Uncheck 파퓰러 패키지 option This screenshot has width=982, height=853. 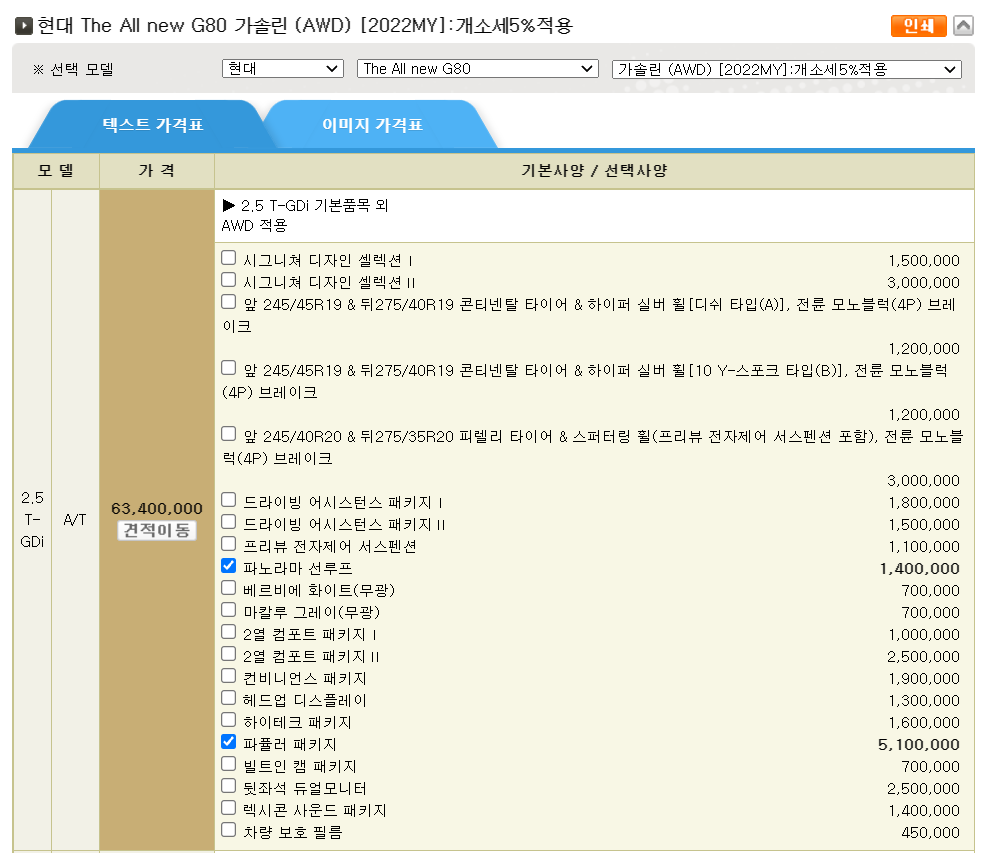229,742
